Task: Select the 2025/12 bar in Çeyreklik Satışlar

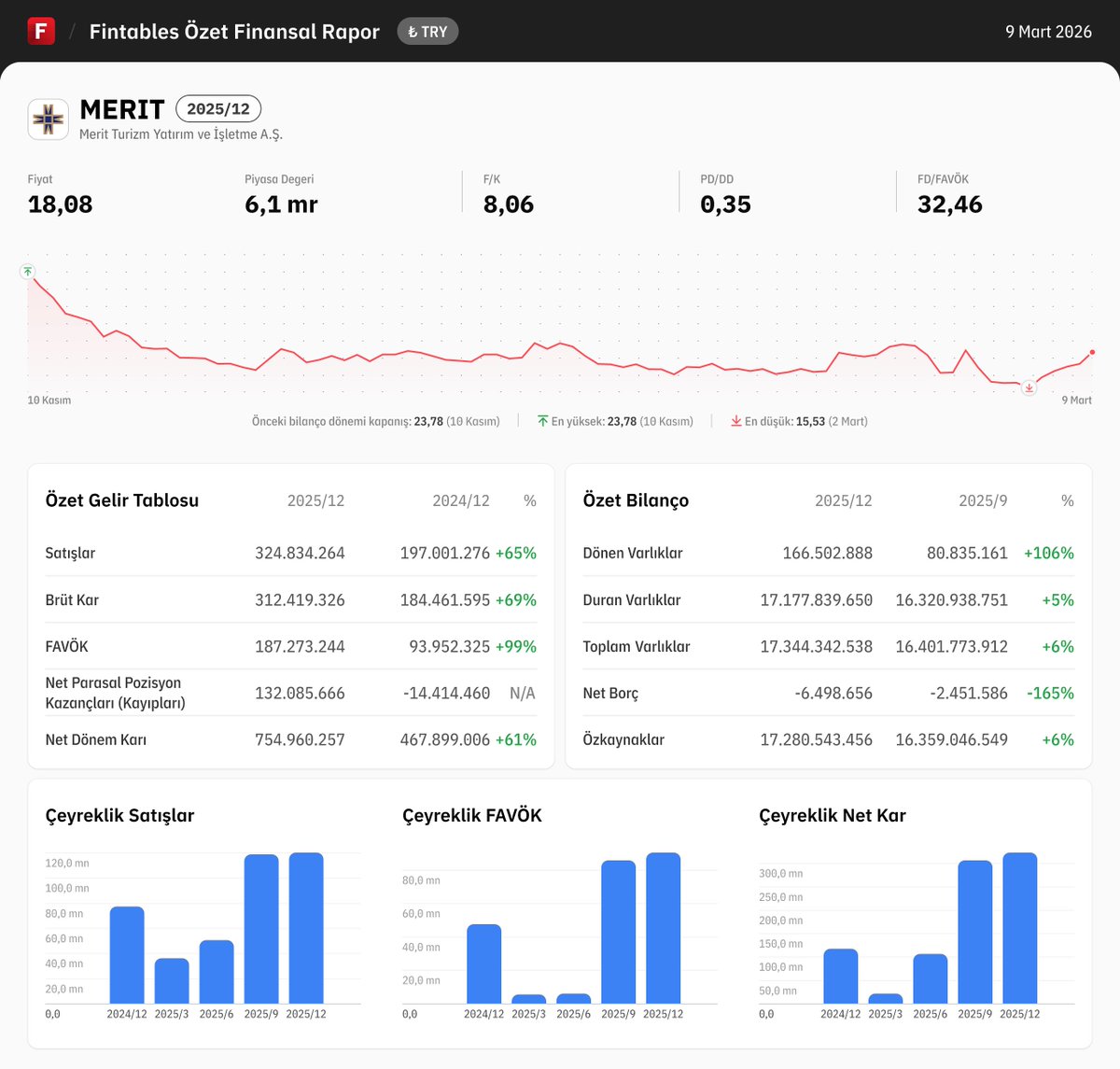Action: (306, 929)
